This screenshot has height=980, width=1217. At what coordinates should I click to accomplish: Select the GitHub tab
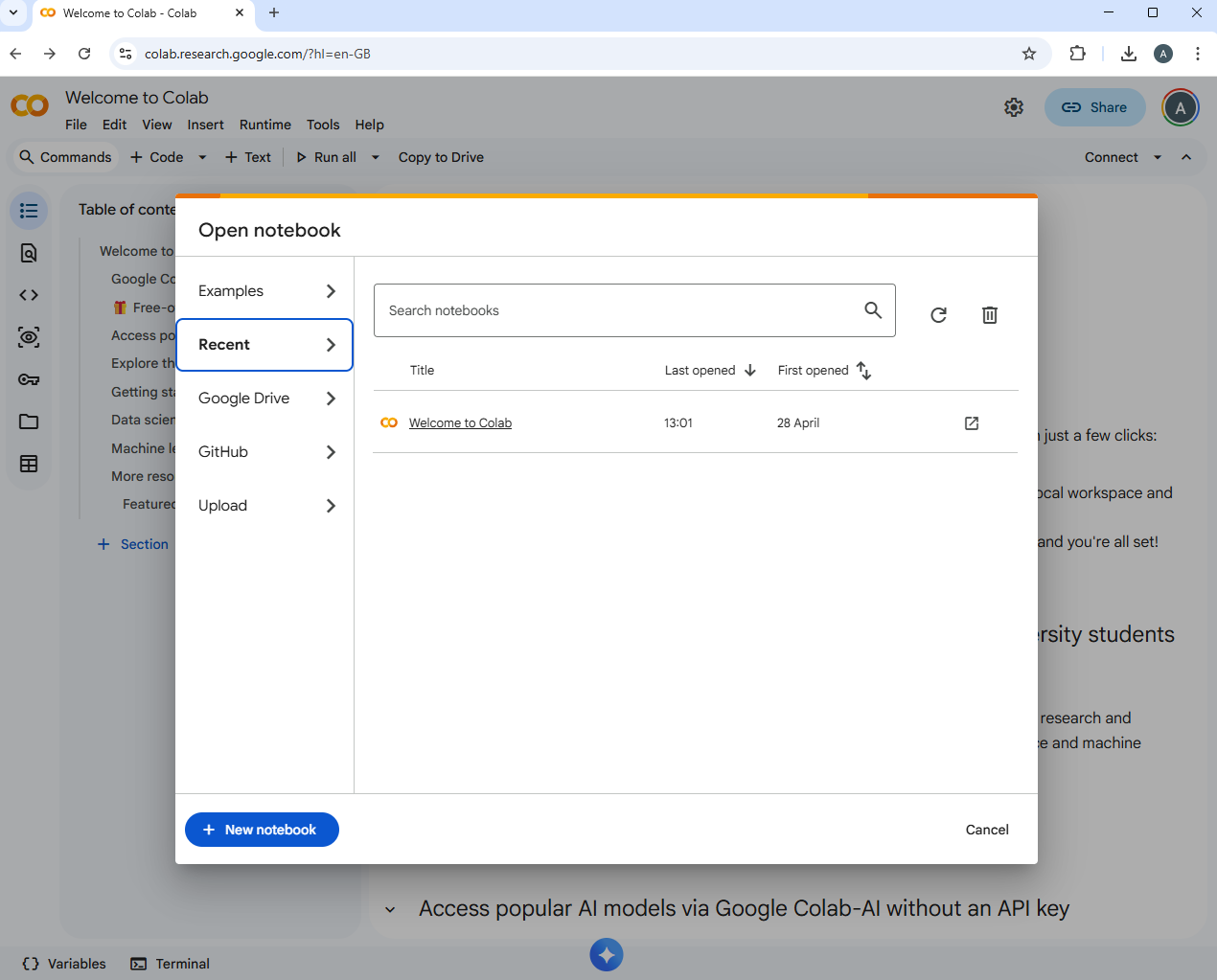click(264, 452)
